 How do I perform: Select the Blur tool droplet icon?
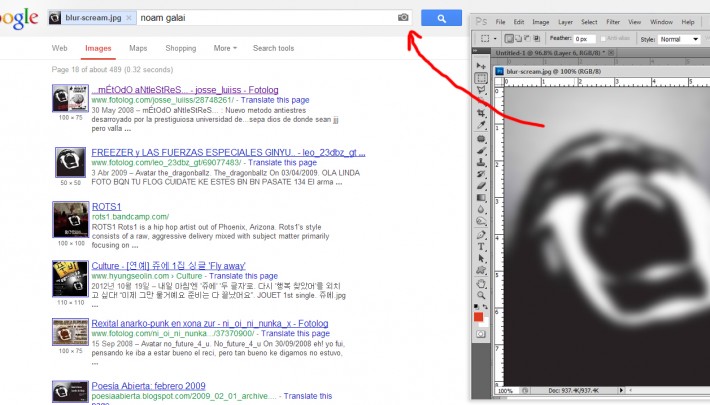[481, 209]
